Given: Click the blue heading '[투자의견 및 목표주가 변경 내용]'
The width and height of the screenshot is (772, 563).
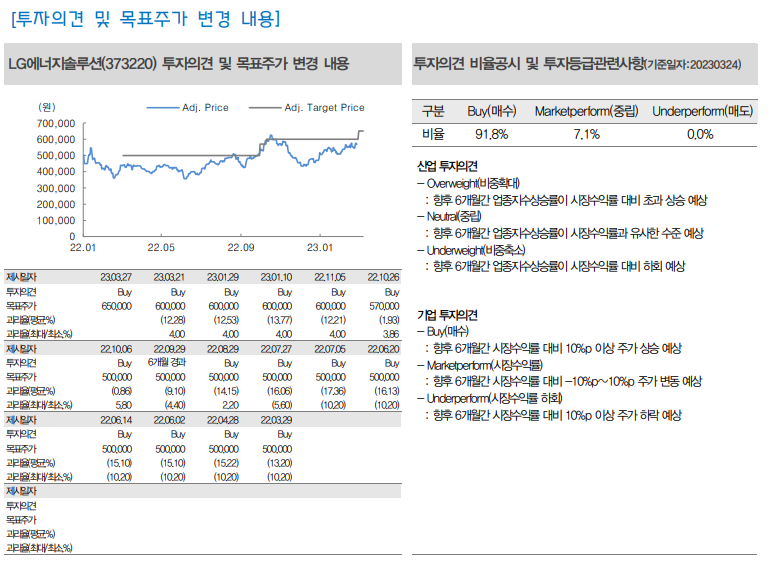Looking at the screenshot, I should (145, 19).
